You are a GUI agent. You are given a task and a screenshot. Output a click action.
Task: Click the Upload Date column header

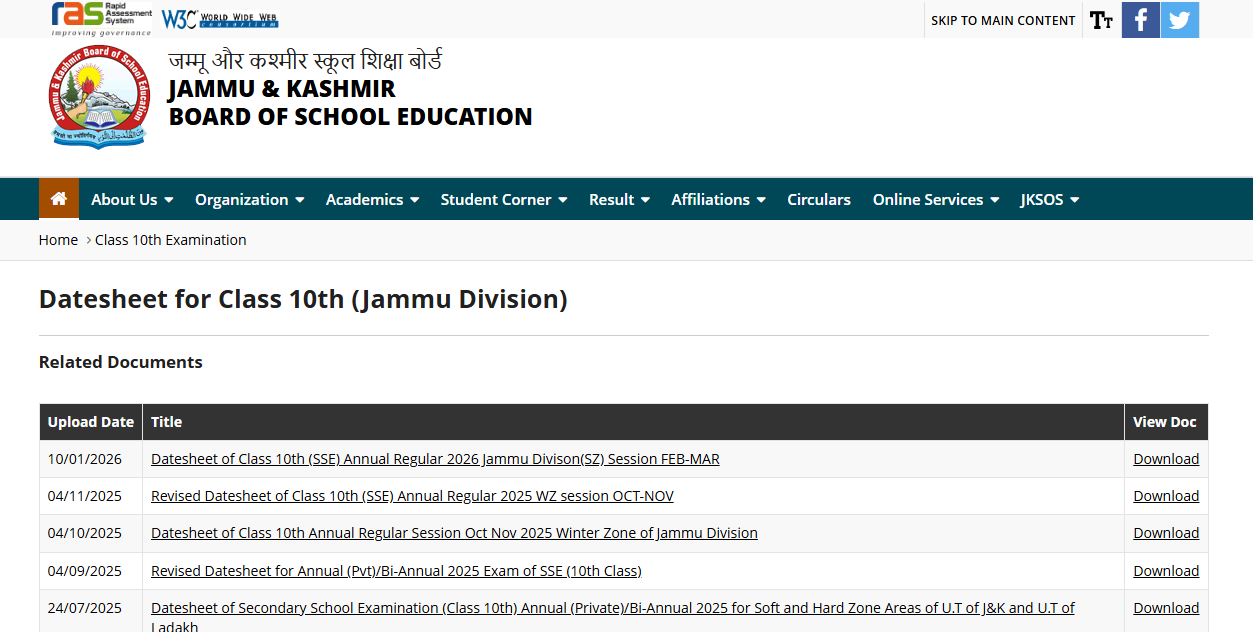(x=91, y=422)
